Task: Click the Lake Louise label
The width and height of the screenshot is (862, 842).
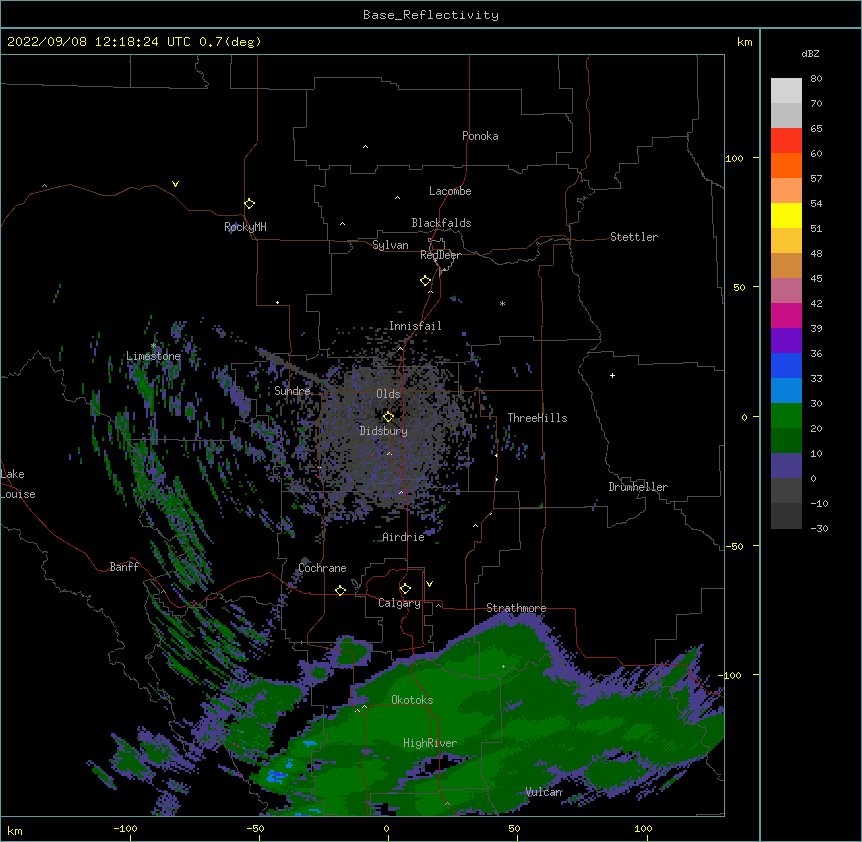Action: click(18, 484)
